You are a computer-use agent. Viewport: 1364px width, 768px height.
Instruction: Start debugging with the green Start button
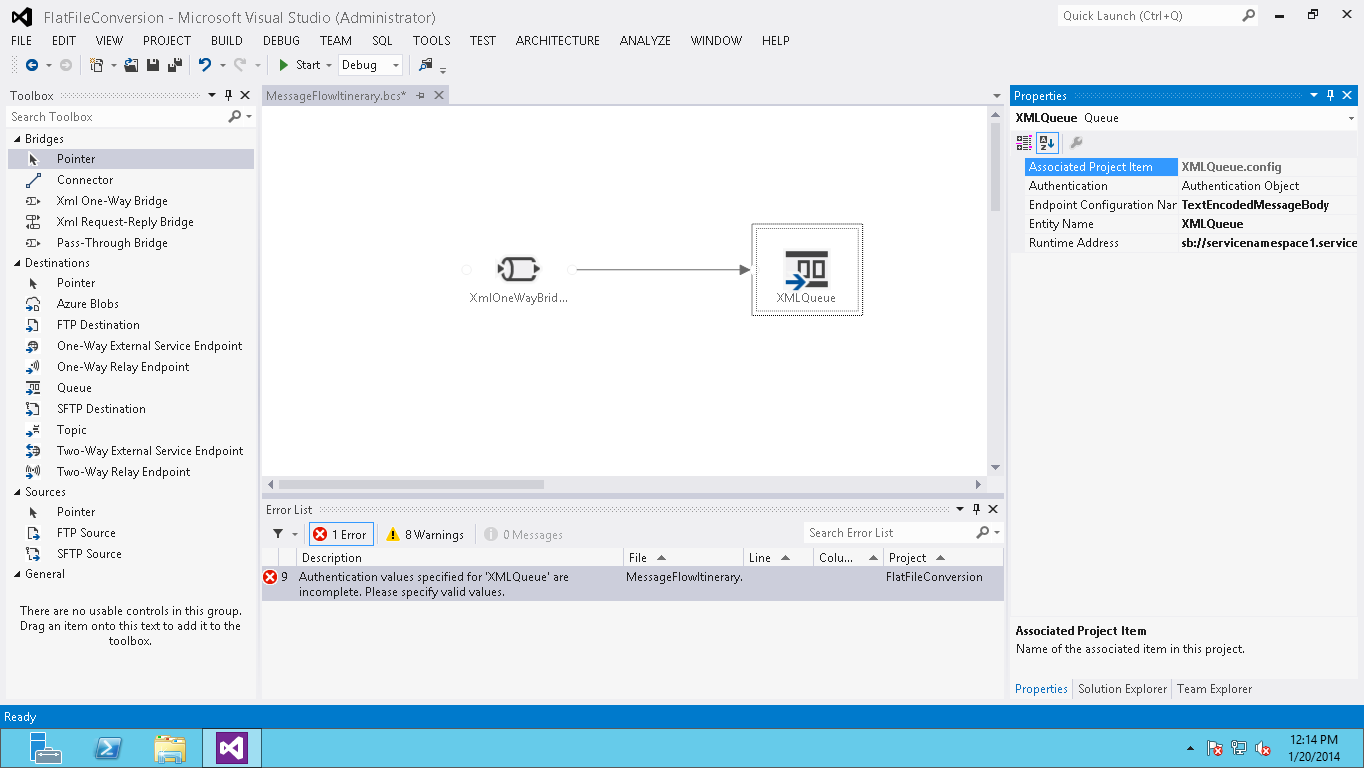[299, 65]
